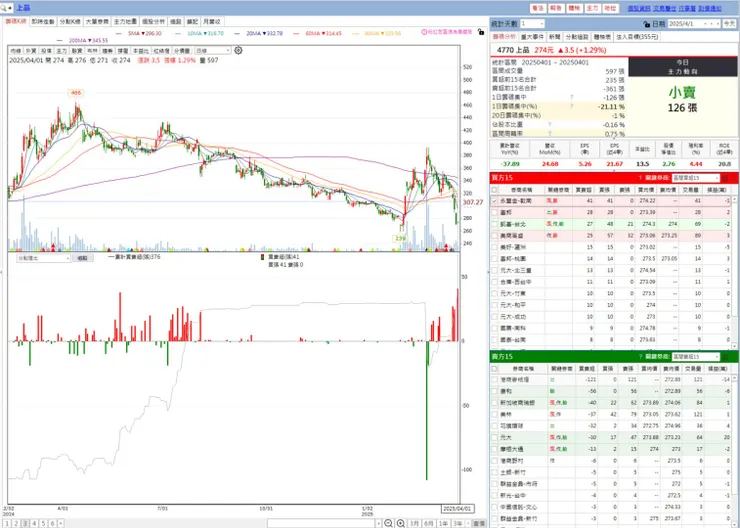Toggle the lock icon above the chart
740x528 pixels.
coord(480,32)
